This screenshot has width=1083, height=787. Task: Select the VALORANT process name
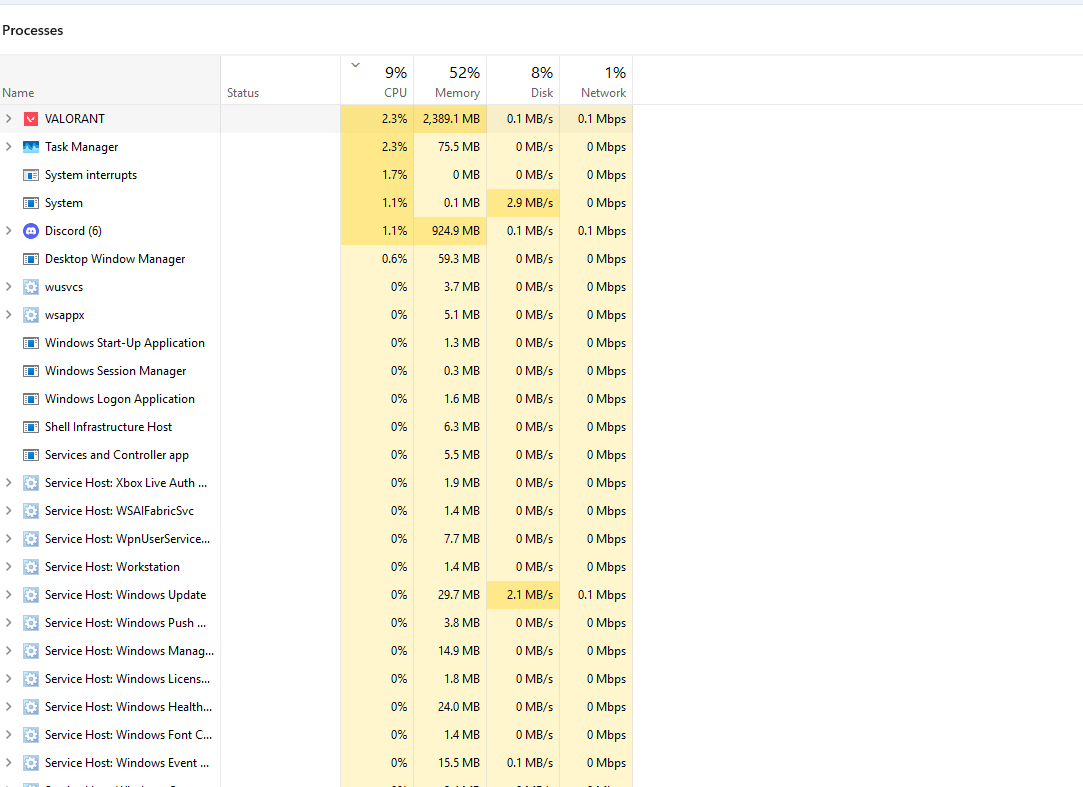tap(75, 119)
